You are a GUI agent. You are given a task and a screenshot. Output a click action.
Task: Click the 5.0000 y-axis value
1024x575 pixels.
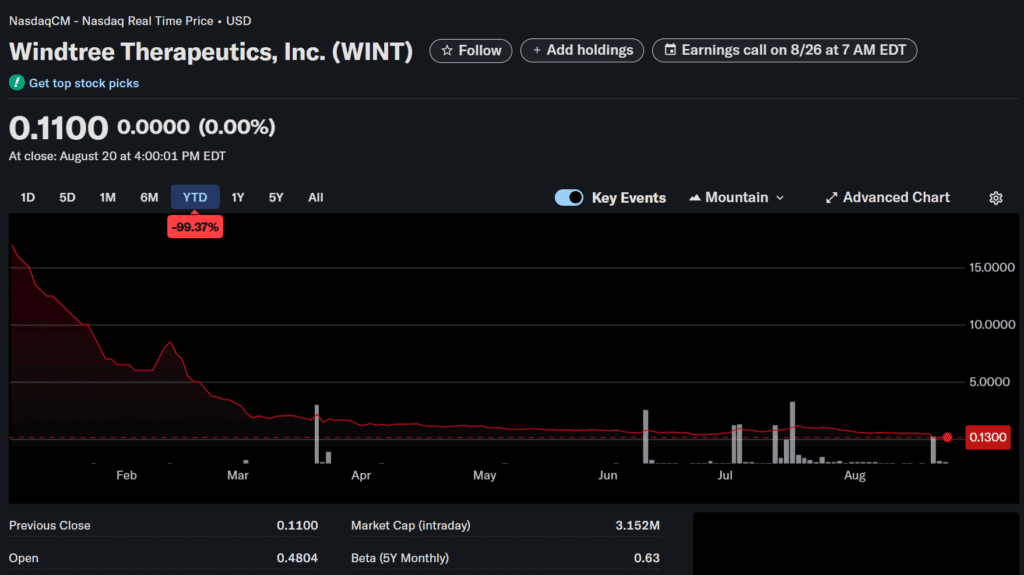(x=989, y=382)
